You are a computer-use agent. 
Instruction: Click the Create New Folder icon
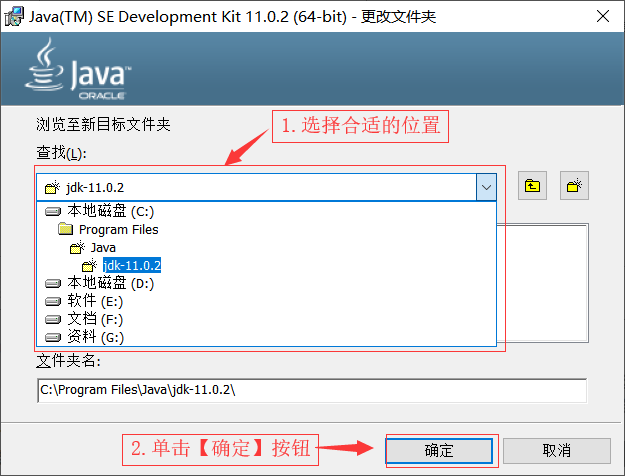point(574,186)
